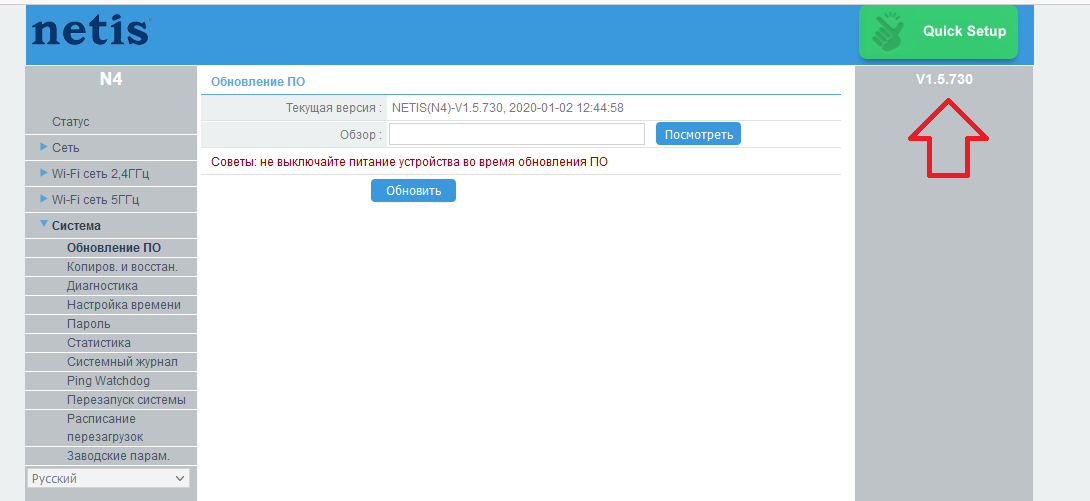Screen dimensions: 1090x501
Task: Click the netis logo
Action: pyautogui.click(x=90, y=32)
